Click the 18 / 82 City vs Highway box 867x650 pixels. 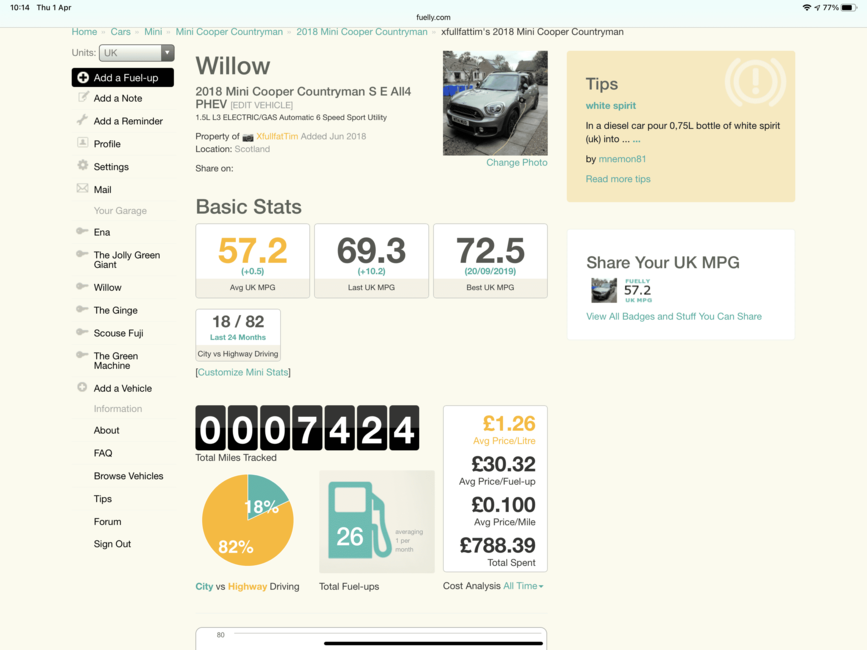[238, 335]
